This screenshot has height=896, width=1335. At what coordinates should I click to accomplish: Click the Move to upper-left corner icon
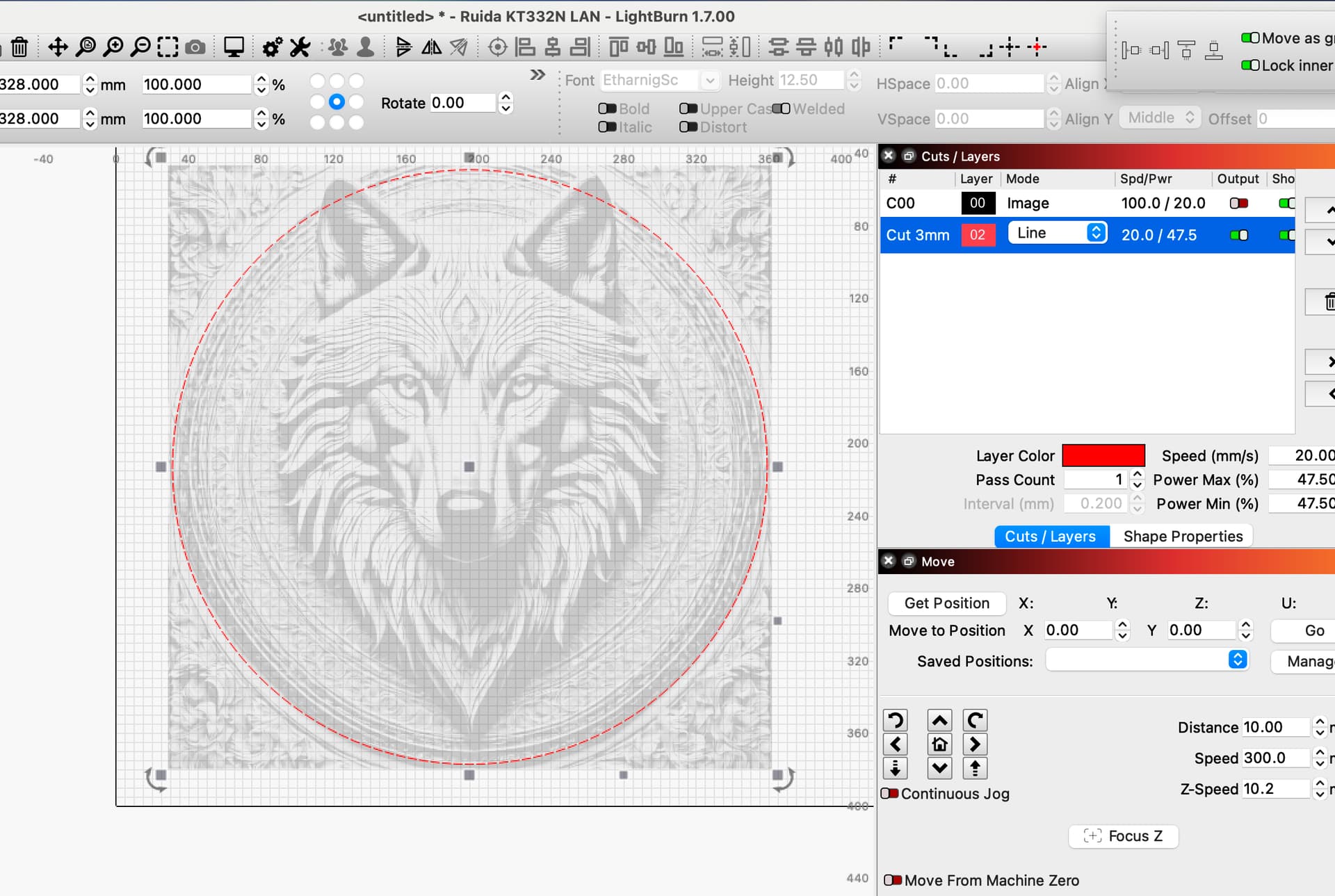tap(896, 43)
